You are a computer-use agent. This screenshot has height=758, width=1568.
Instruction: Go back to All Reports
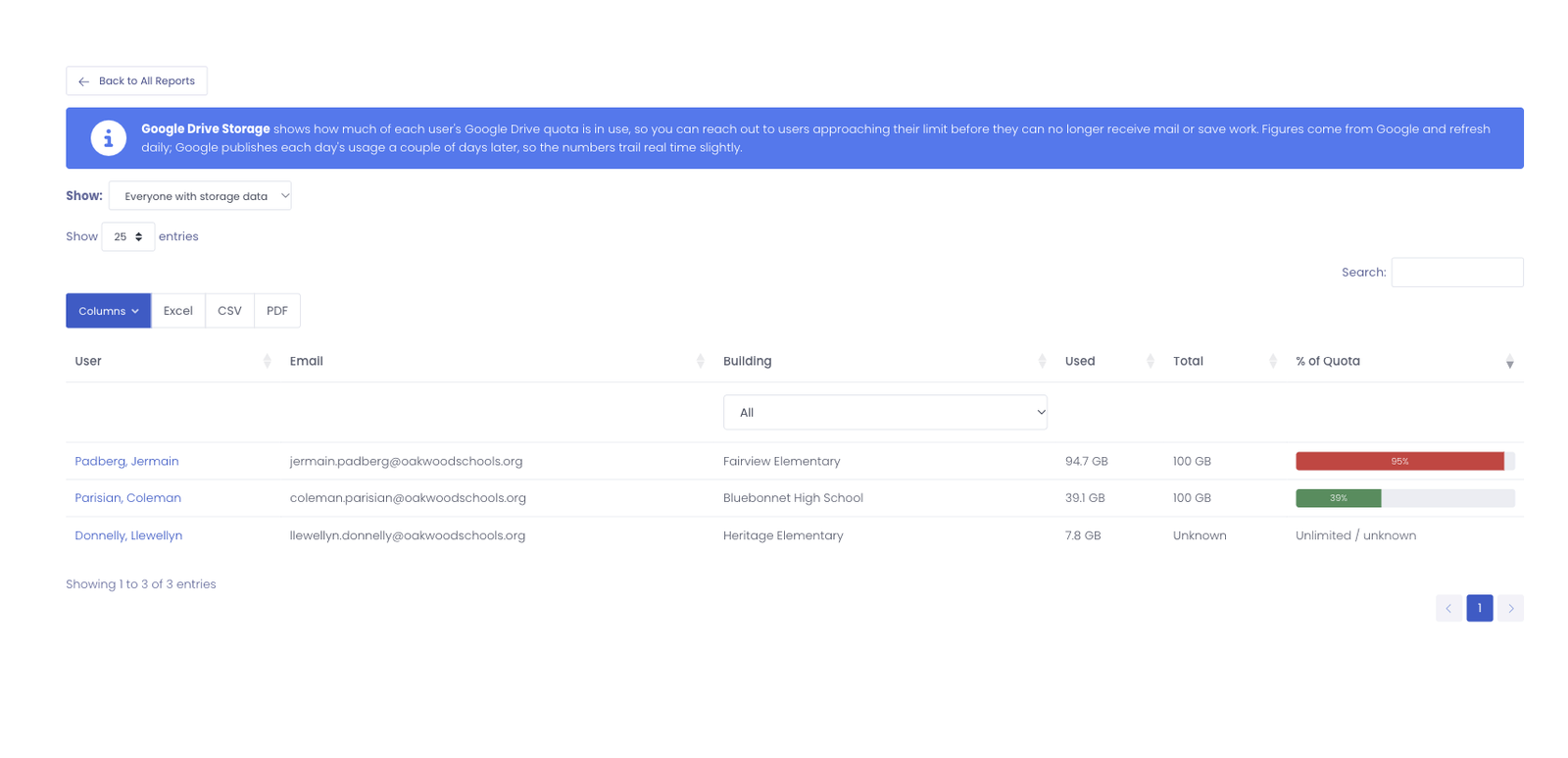(x=136, y=81)
